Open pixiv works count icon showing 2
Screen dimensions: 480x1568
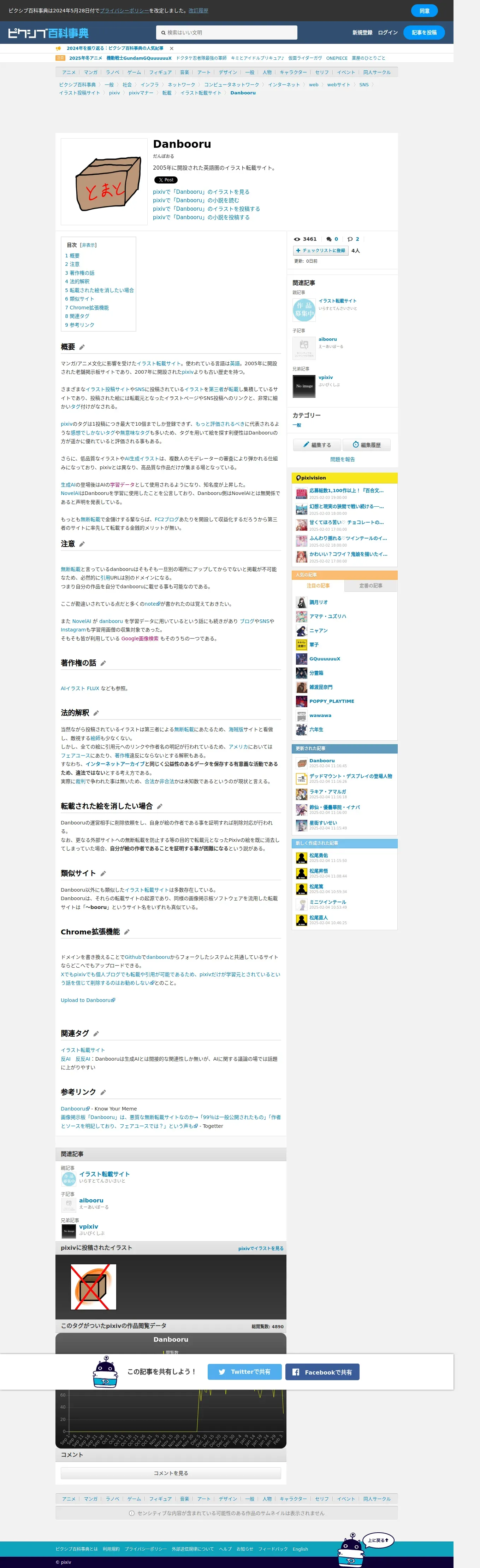tap(353, 239)
